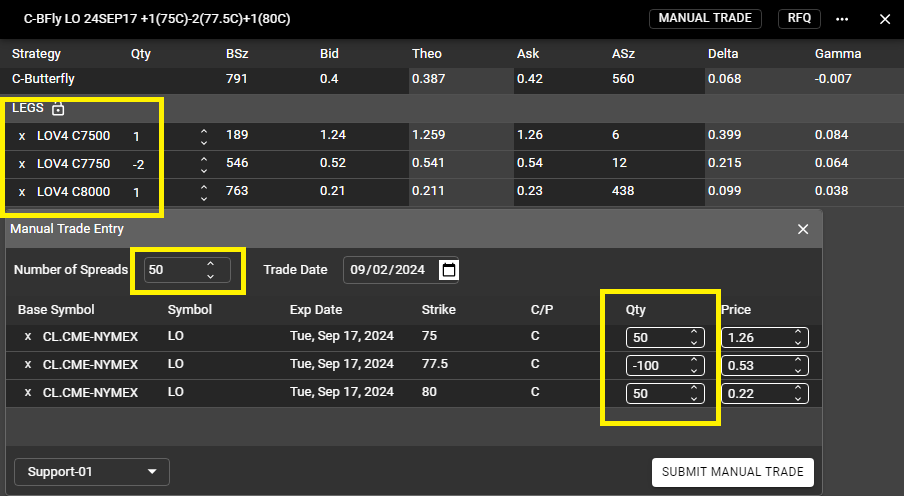The width and height of the screenshot is (904, 496).
Task: Submit the manual trade
Action: click(732, 472)
